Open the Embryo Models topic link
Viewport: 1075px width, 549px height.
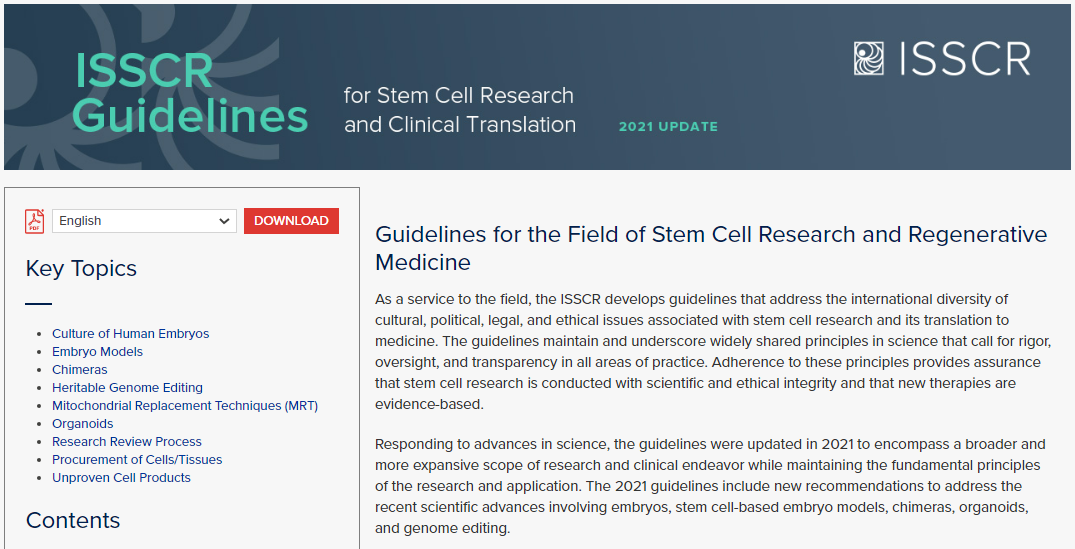tap(97, 352)
